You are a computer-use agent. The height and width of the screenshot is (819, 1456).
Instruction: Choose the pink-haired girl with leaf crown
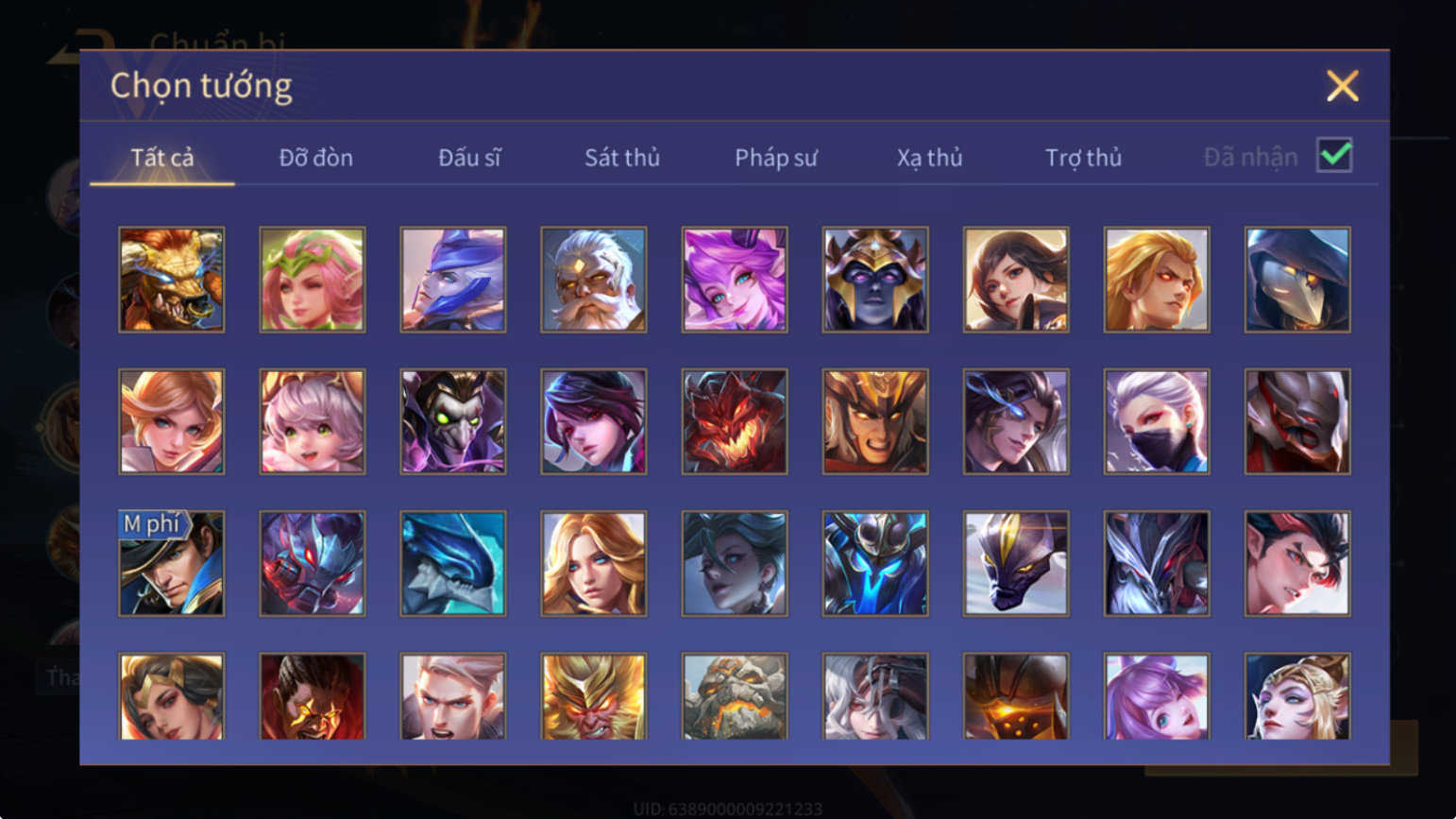click(x=313, y=280)
